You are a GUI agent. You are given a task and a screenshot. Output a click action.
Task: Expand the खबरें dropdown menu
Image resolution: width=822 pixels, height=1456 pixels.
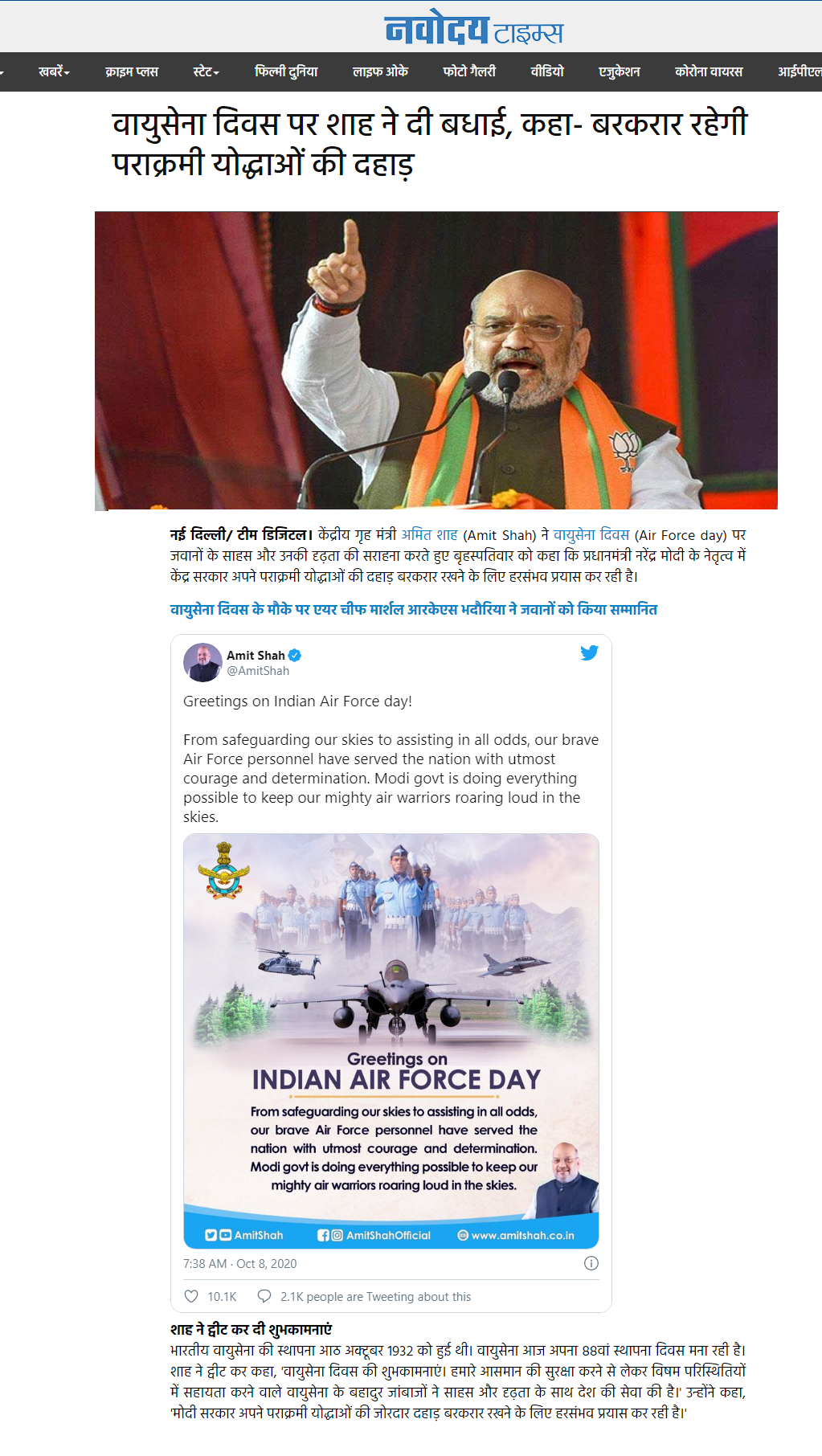54,72
